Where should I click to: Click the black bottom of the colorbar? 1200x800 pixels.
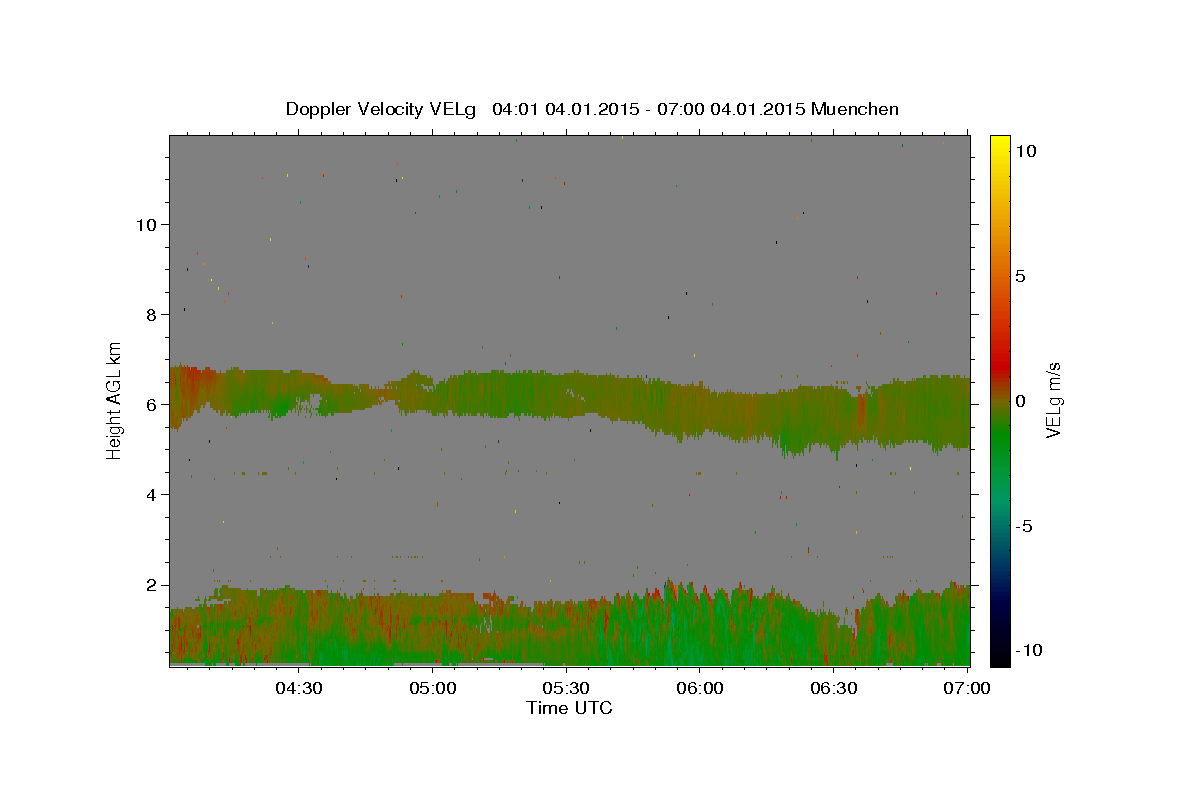click(1000, 655)
